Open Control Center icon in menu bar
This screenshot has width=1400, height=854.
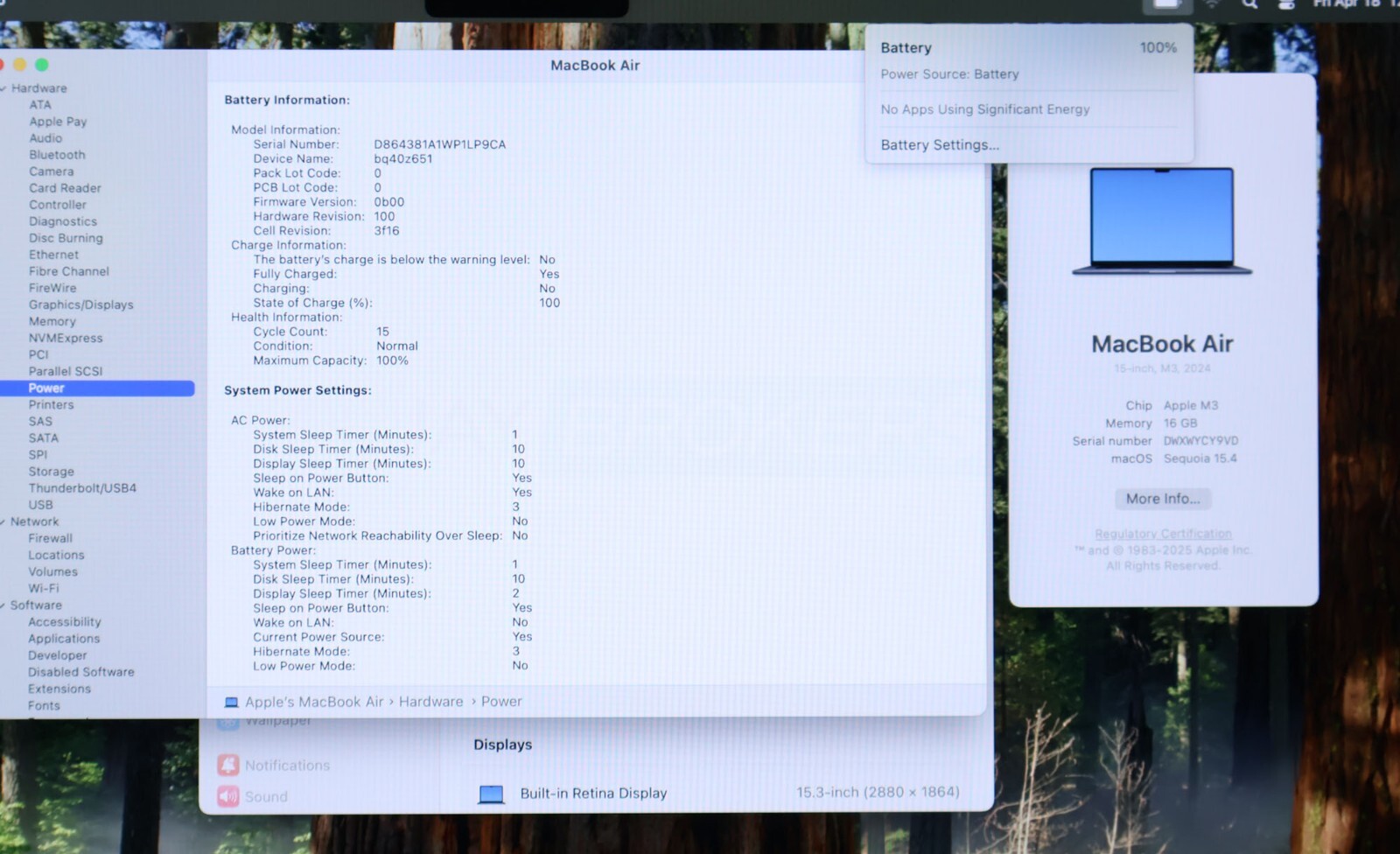coord(1286,4)
